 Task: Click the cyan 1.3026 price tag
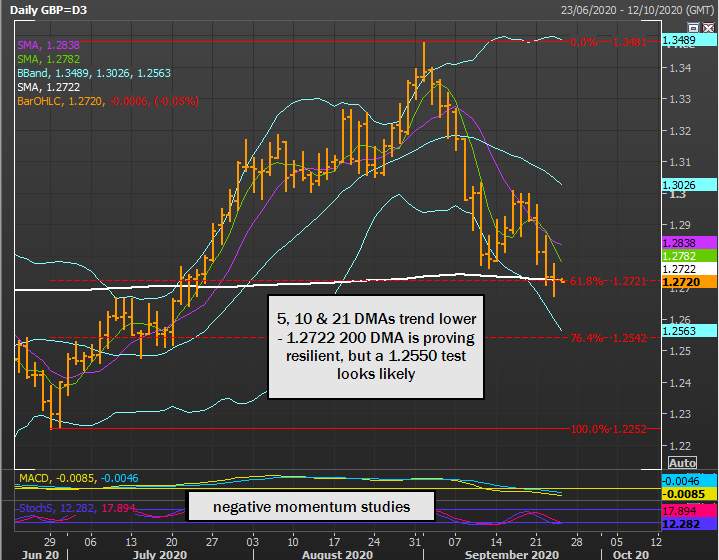(x=689, y=185)
